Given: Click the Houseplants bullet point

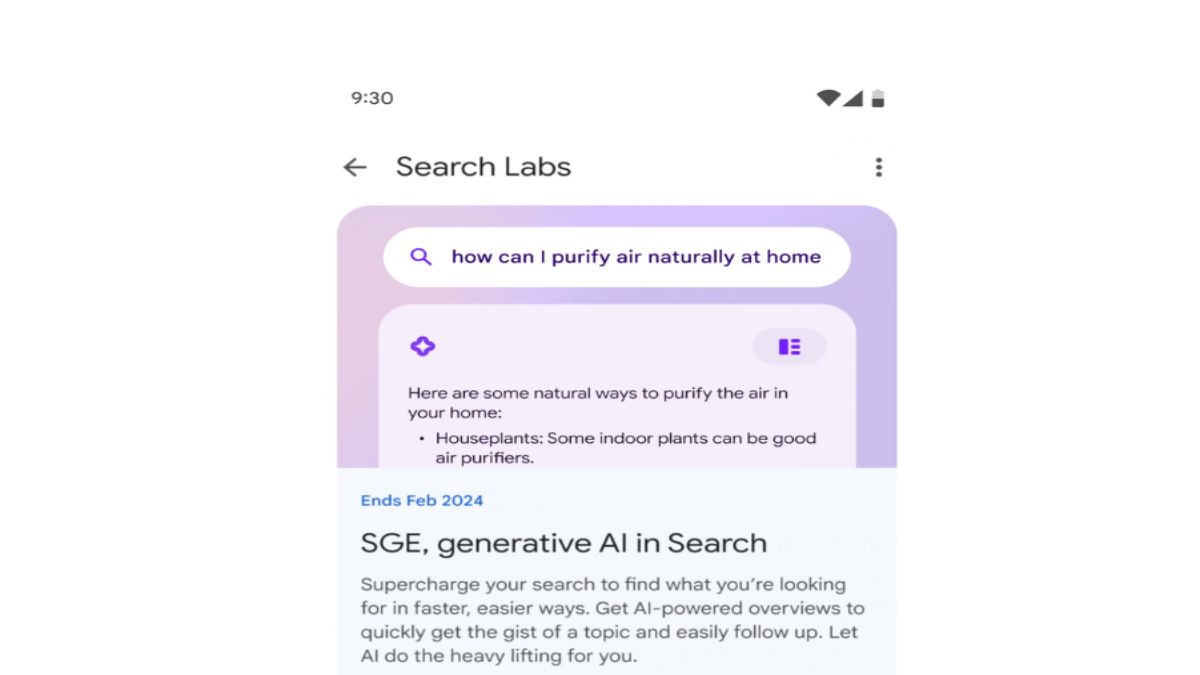Looking at the screenshot, I should [625, 438].
